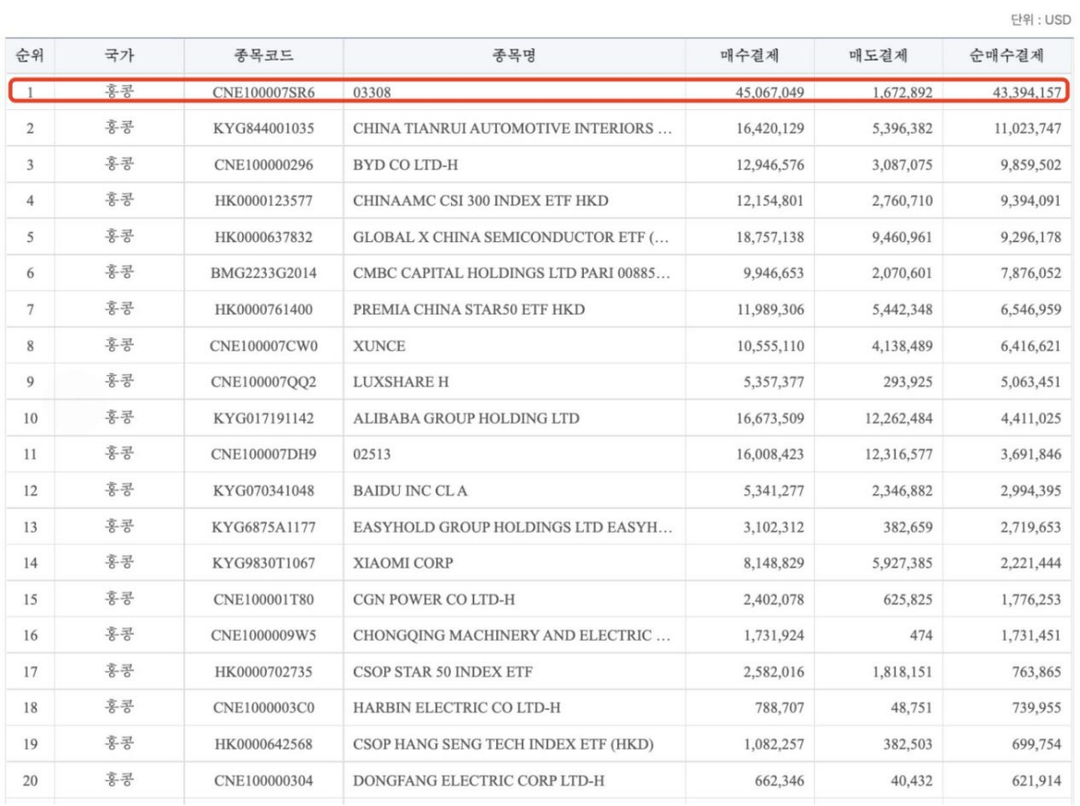
Task: Select CSOP HANG SENG TECH INDEX ETF
Action: pyautogui.click(x=503, y=744)
